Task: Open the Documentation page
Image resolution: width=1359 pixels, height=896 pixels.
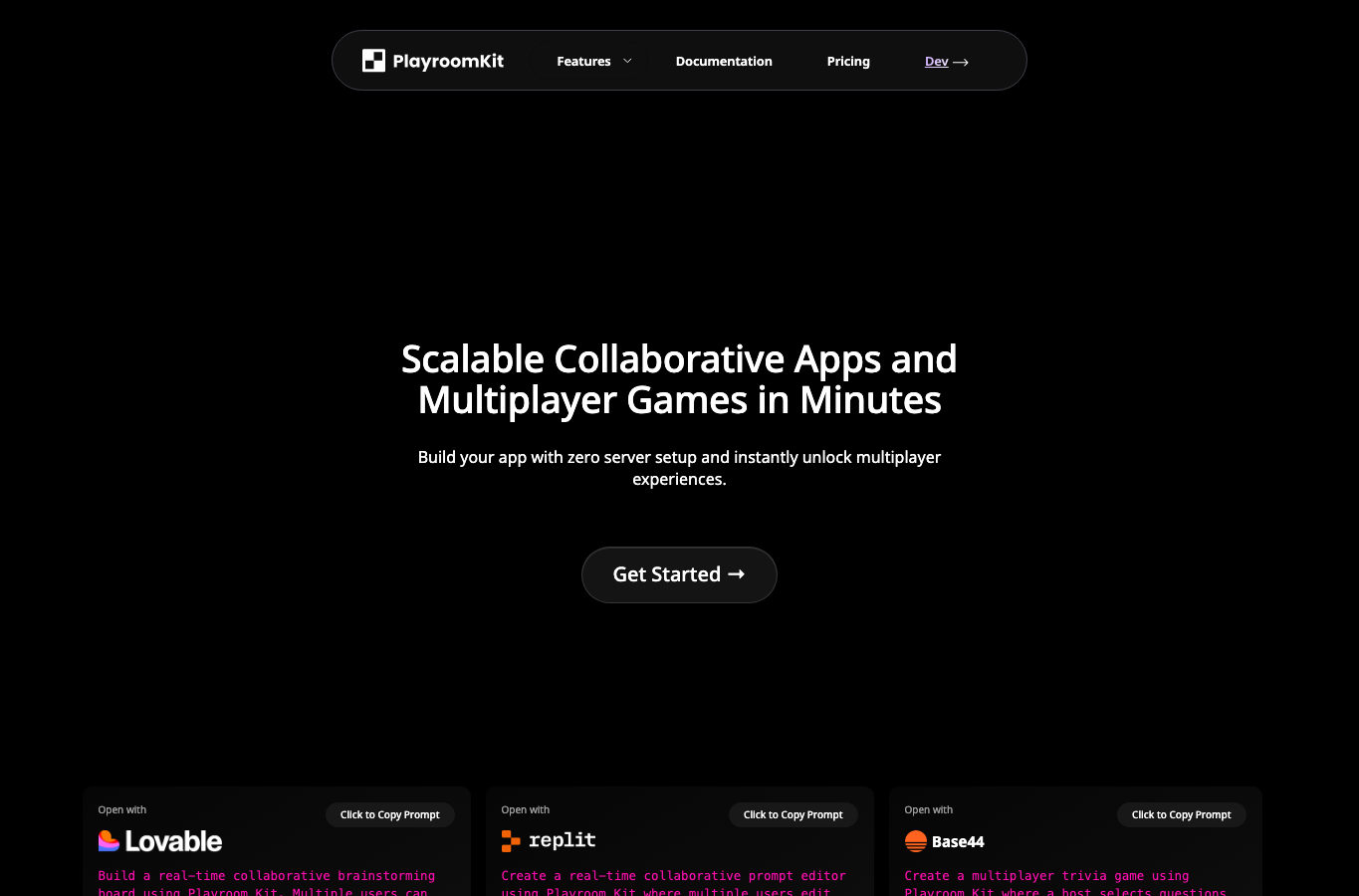Action: pyautogui.click(x=724, y=61)
